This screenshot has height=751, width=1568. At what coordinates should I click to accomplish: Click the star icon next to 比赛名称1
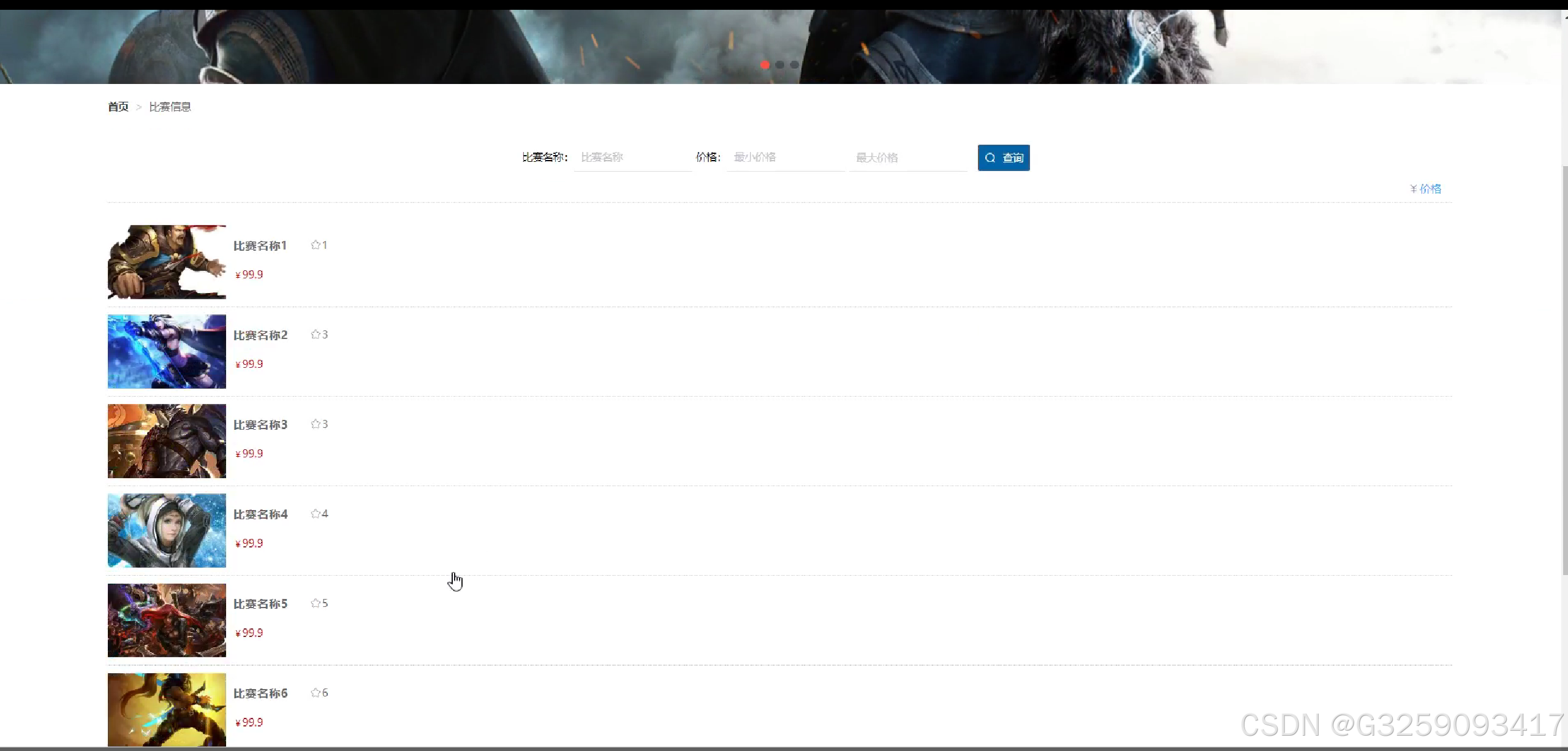point(315,245)
